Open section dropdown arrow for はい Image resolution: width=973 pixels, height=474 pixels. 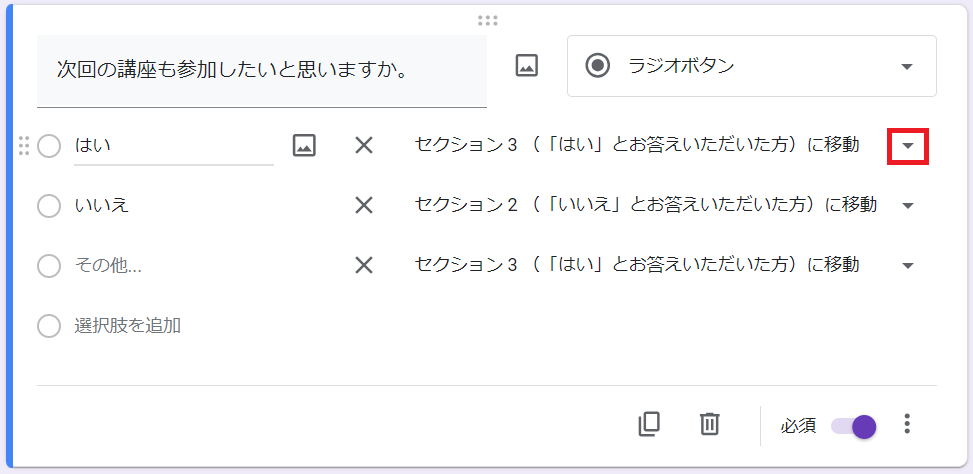tap(908, 146)
